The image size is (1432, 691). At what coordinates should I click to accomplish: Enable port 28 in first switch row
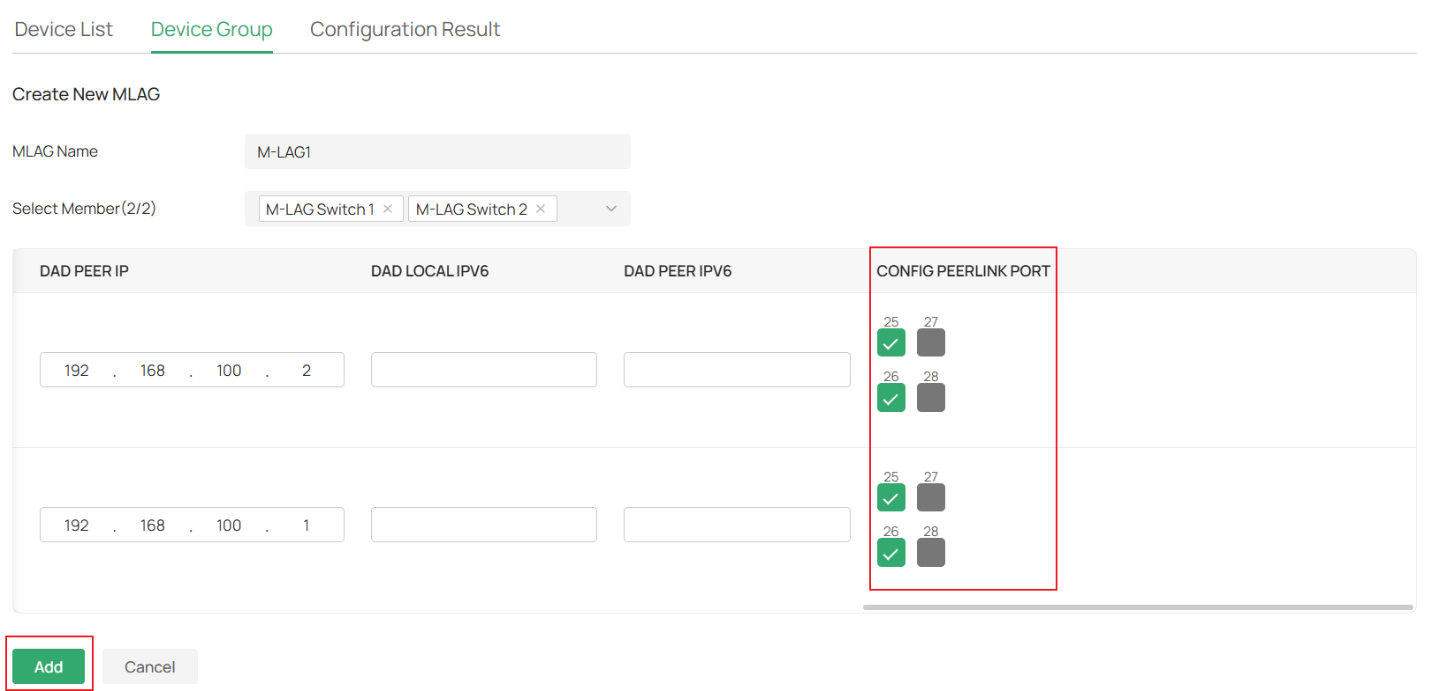tap(931, 398)
